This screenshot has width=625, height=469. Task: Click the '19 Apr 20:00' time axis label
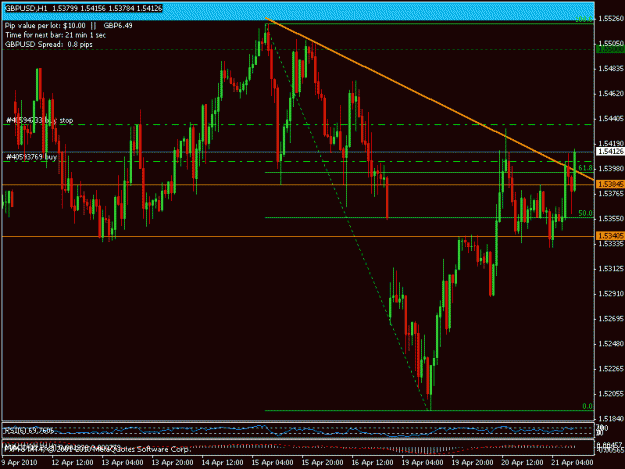472,463
